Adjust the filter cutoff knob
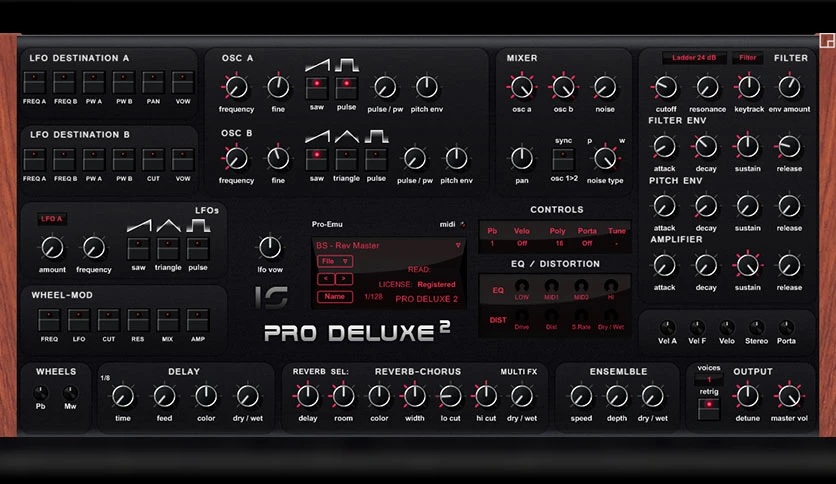Screen dimensions: 836x484 (666, 87)
